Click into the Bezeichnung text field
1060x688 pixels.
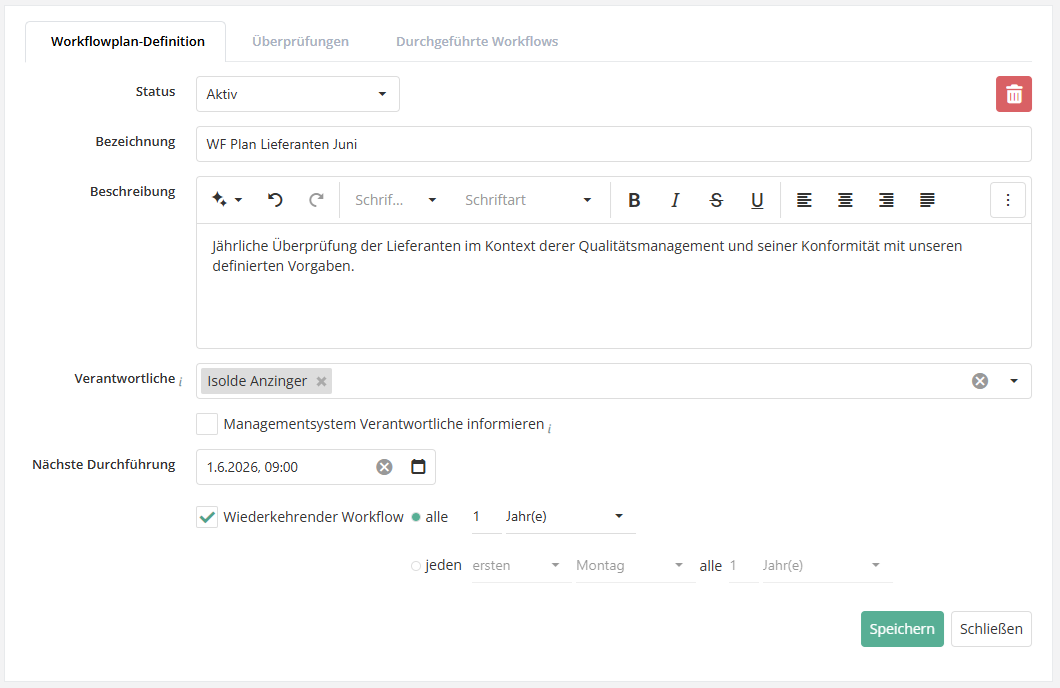(x=613, y=144)
